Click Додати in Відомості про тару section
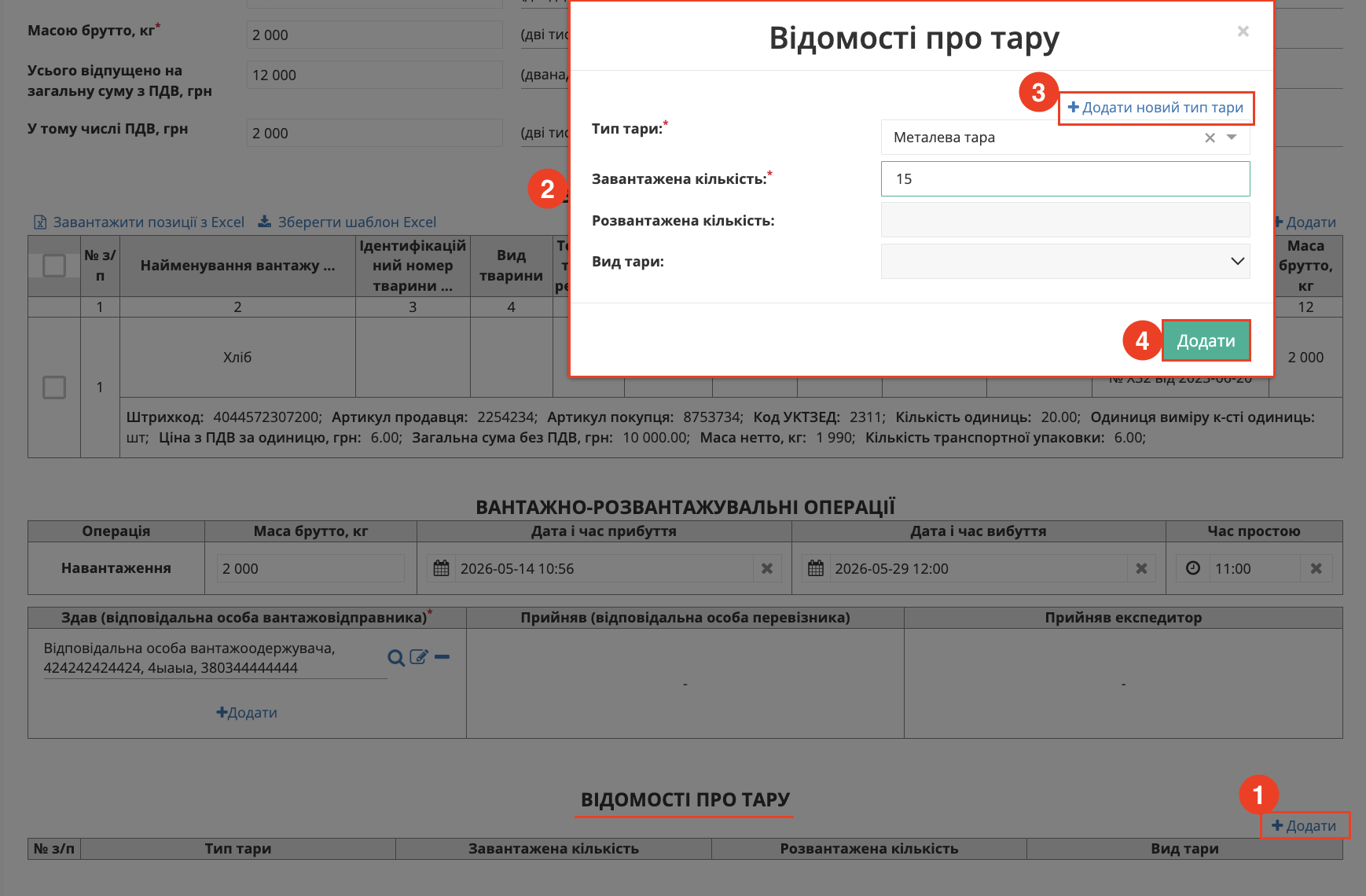This screenshot has height=896, width=1366. pos(1304,826)
